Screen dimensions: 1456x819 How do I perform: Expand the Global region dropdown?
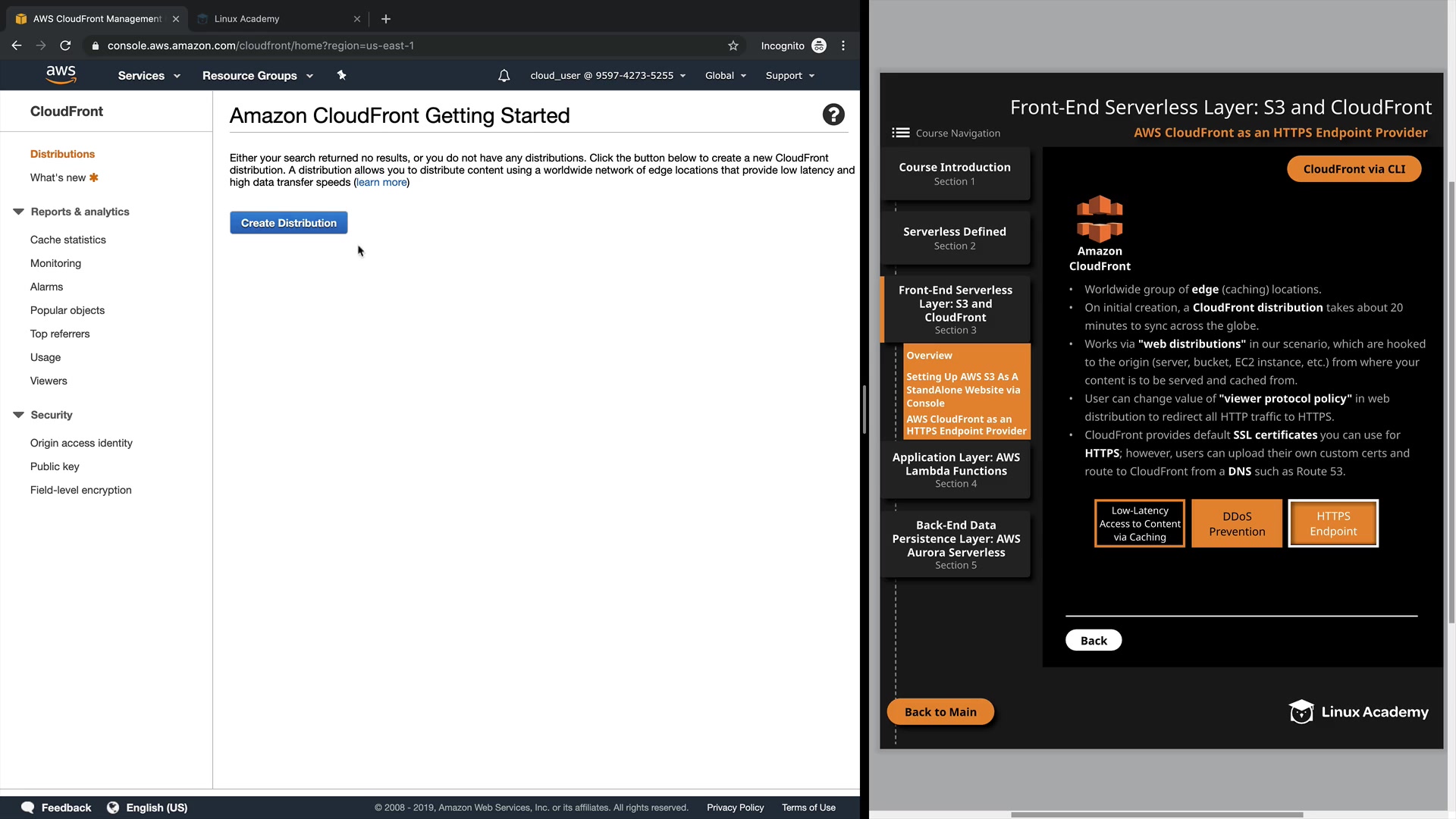click(x=725, y=76)
